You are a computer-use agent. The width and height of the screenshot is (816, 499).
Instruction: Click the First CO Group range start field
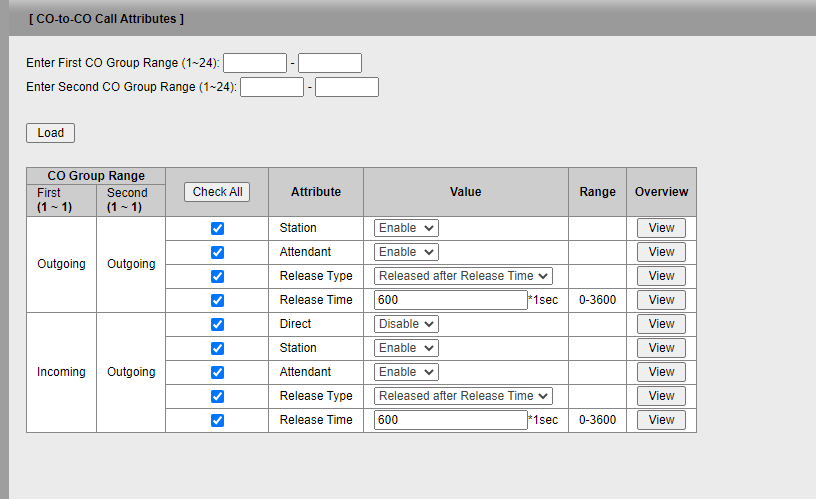pos(254,63)
